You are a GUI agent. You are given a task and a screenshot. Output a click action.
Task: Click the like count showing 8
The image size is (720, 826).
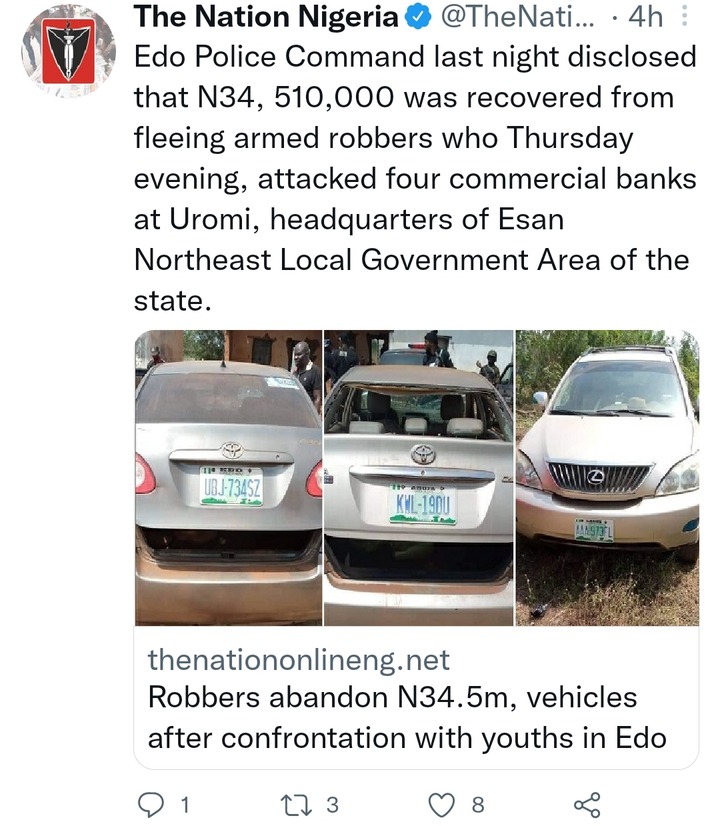(x=478, y=803)
